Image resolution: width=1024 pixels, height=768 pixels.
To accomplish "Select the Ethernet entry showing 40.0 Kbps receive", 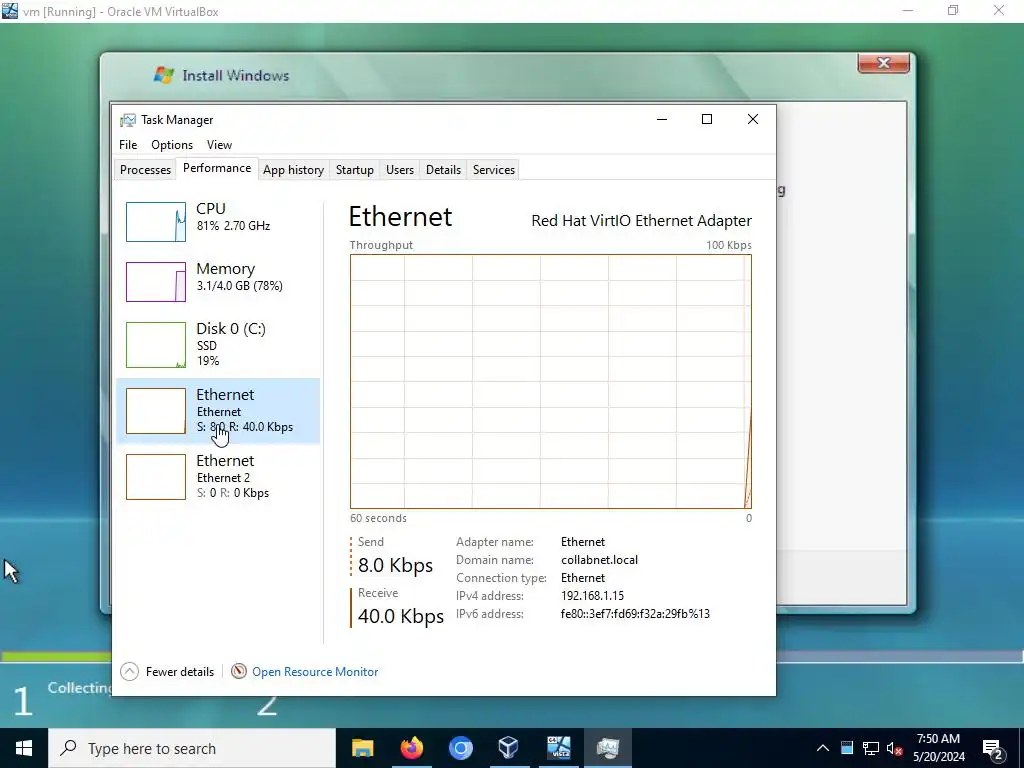I will (218, 411).
